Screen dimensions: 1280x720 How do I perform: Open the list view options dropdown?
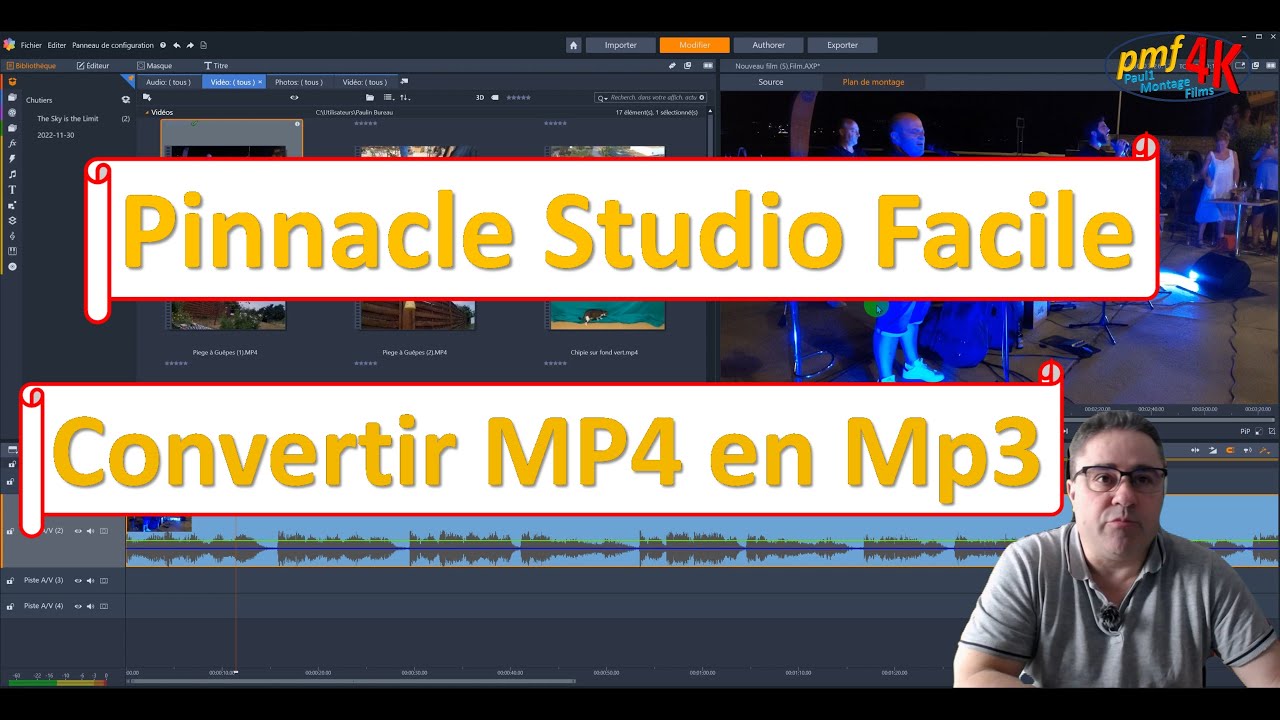point(388,97)
